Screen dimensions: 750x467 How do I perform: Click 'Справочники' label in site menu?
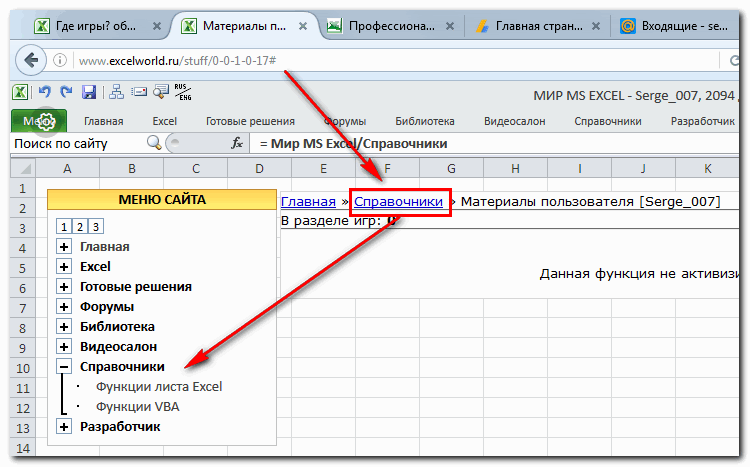point(122,367)
